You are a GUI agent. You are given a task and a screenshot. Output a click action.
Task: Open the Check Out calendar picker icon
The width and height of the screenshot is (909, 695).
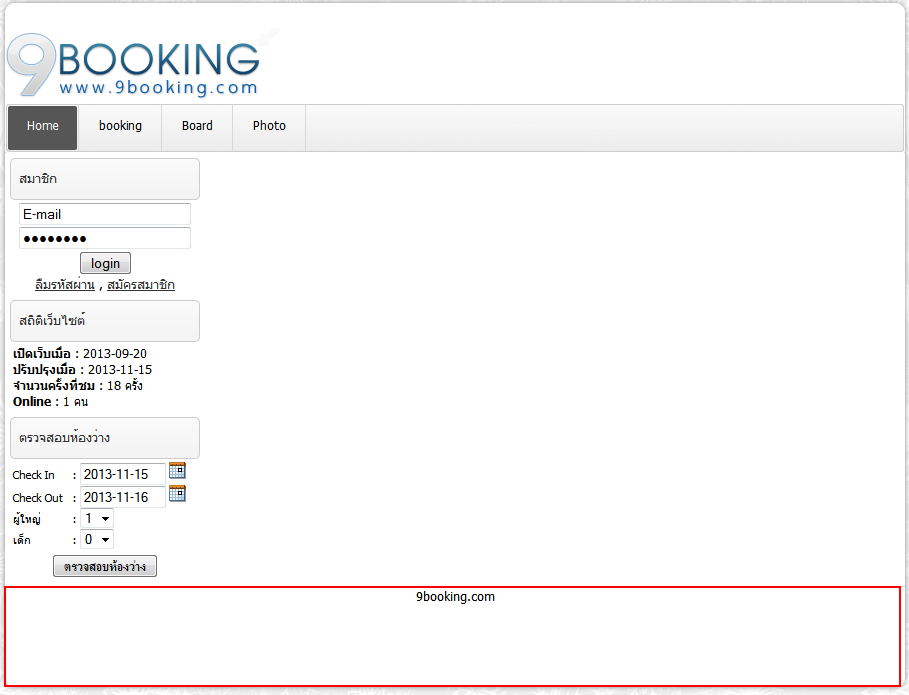[177, 493]
